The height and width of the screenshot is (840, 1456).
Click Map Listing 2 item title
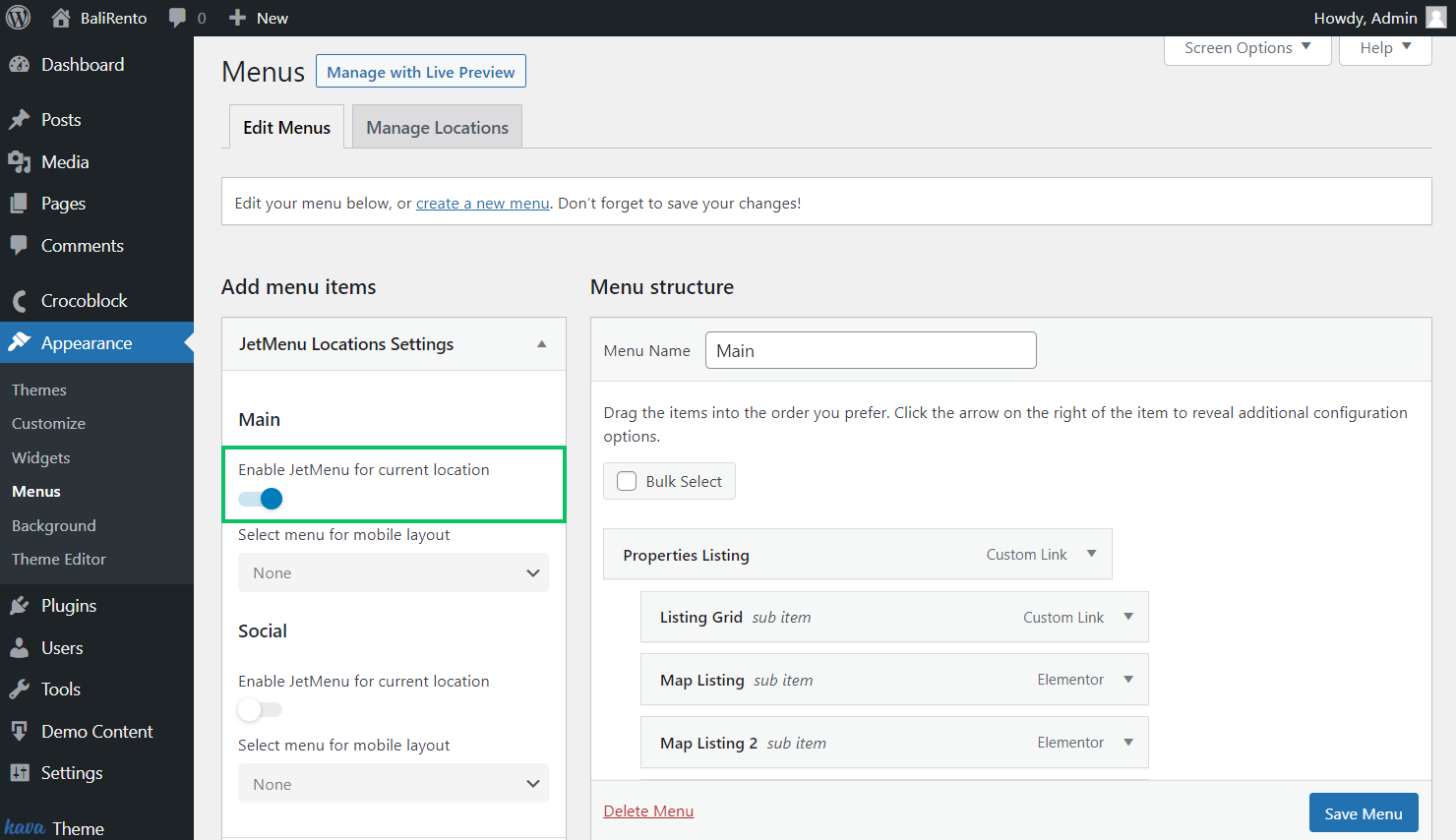coord(708,743)
